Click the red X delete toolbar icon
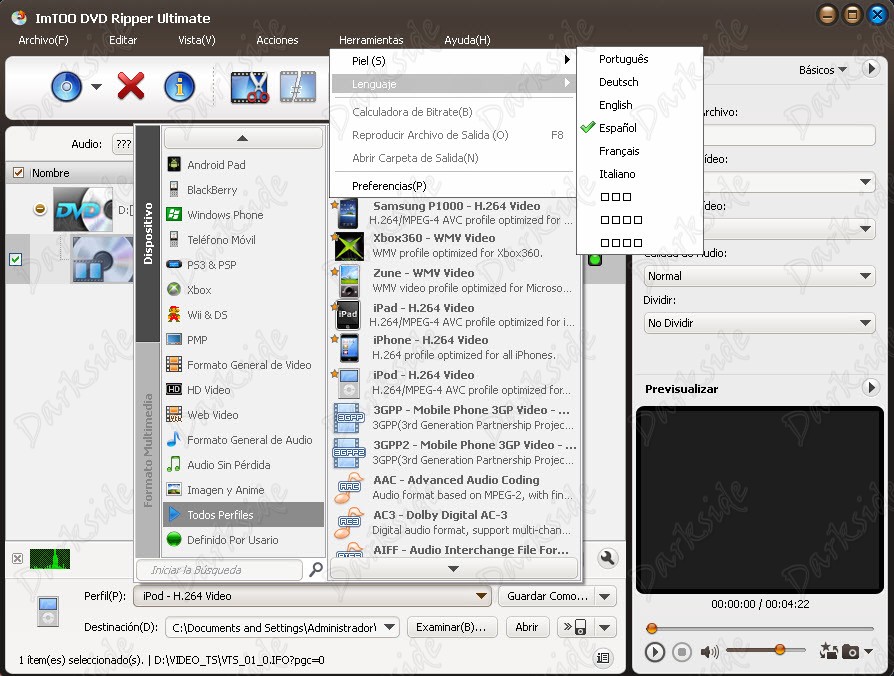Image resolution: width=894 pixels, height=676 pixels. point(130,87)
